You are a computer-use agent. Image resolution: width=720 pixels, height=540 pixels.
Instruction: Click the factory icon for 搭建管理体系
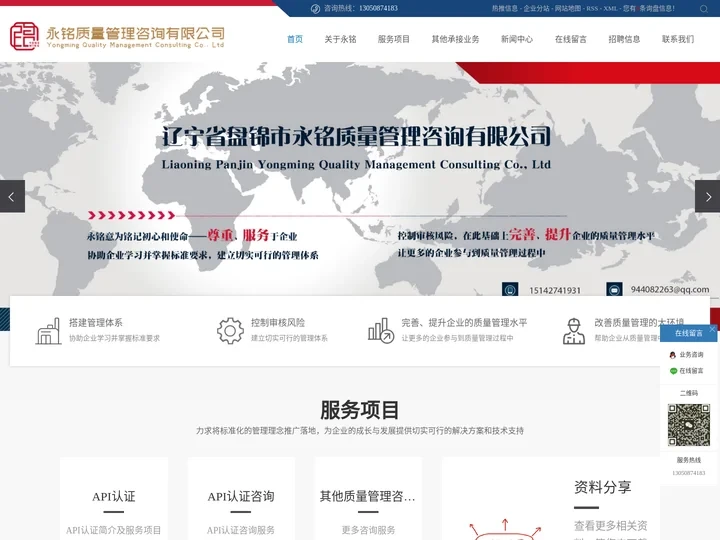48,331
